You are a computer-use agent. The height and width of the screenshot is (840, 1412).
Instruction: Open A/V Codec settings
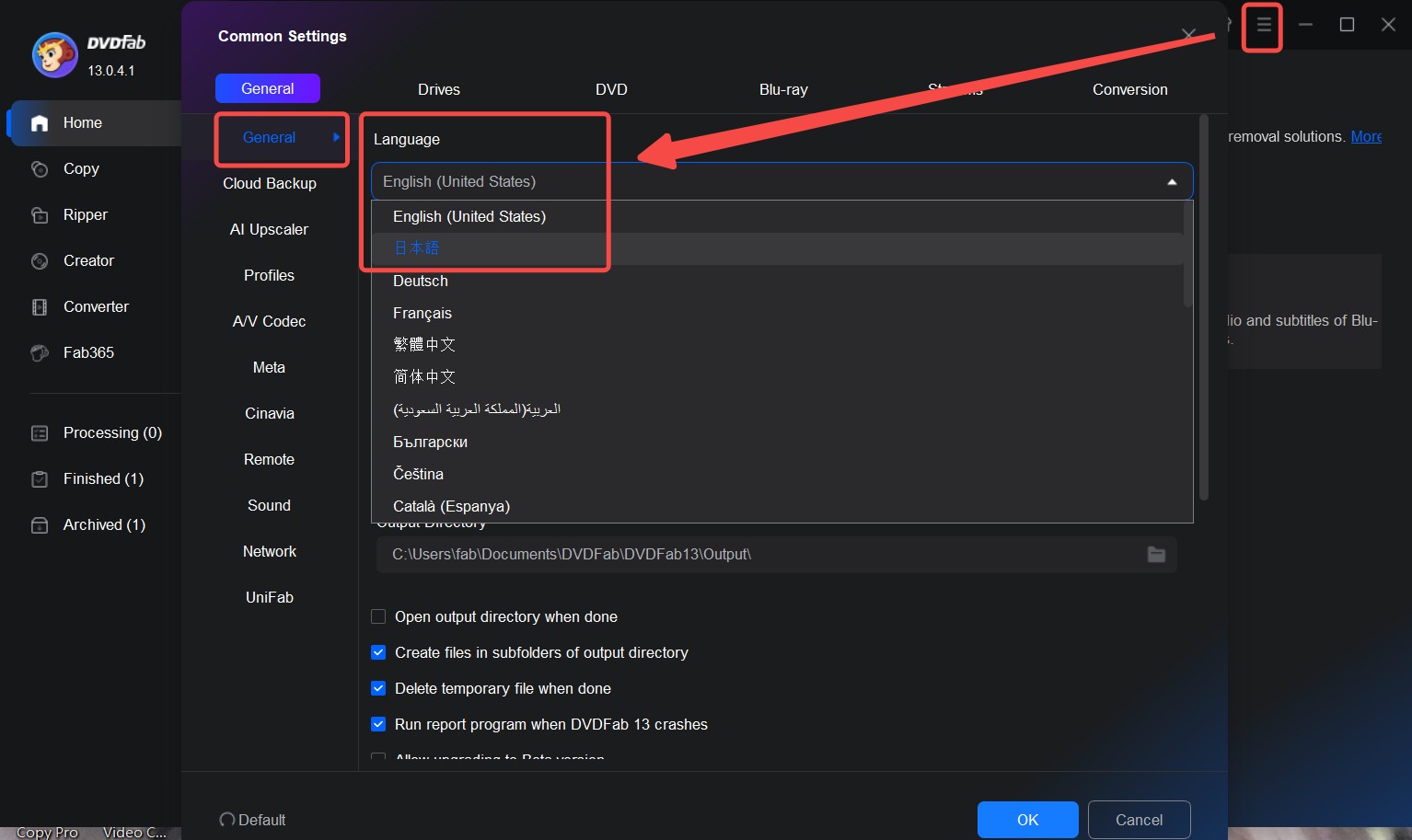(x=269, y=321)
